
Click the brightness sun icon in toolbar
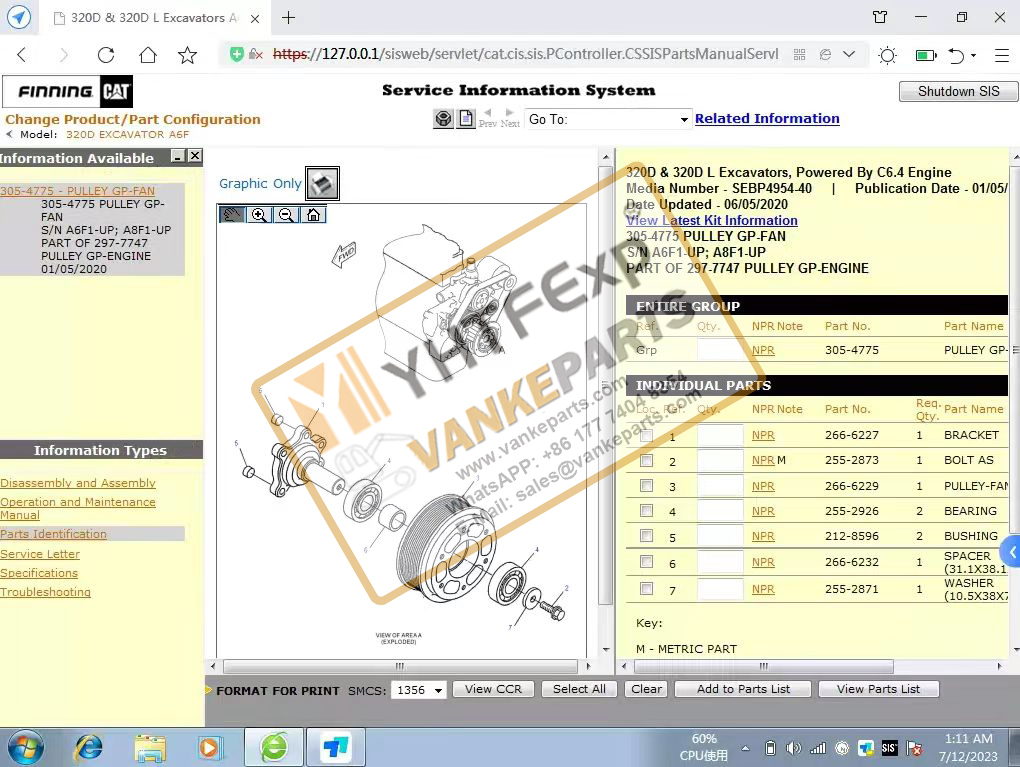[887, 55]
